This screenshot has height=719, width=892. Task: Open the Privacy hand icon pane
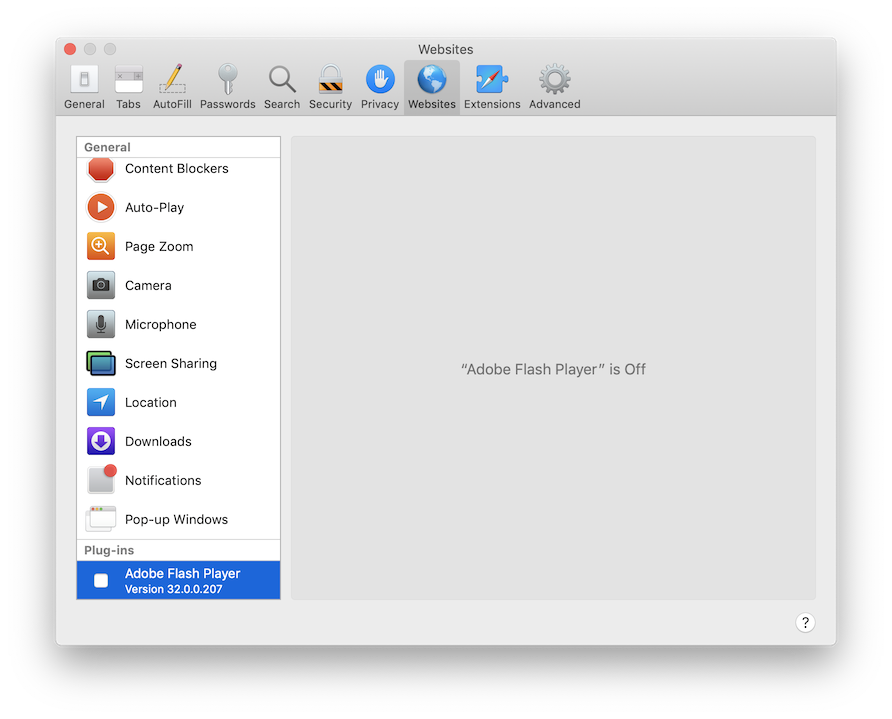click(x=380, y=87)
